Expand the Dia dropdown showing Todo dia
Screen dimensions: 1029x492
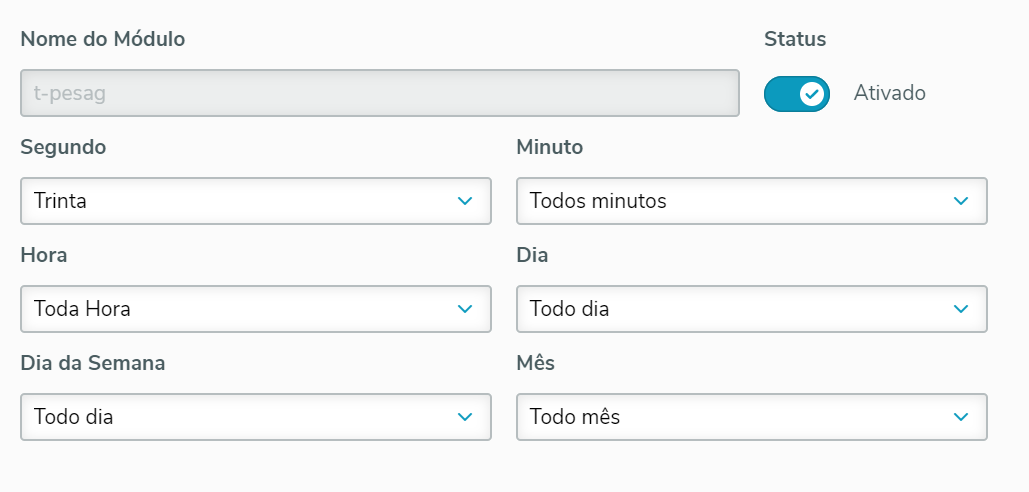[x=751, y=309]
